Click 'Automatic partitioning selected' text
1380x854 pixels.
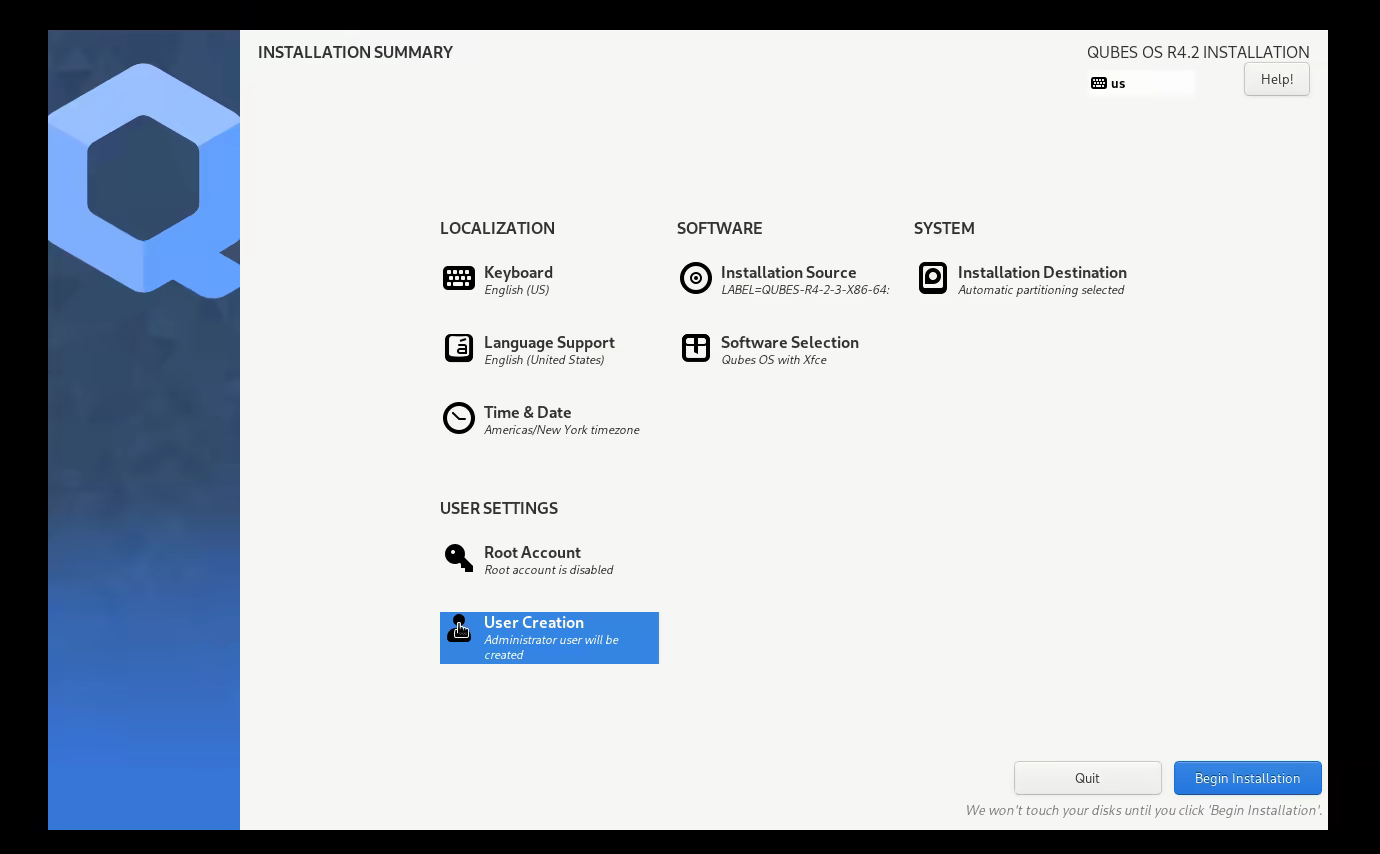click(x=1041, y=290)
